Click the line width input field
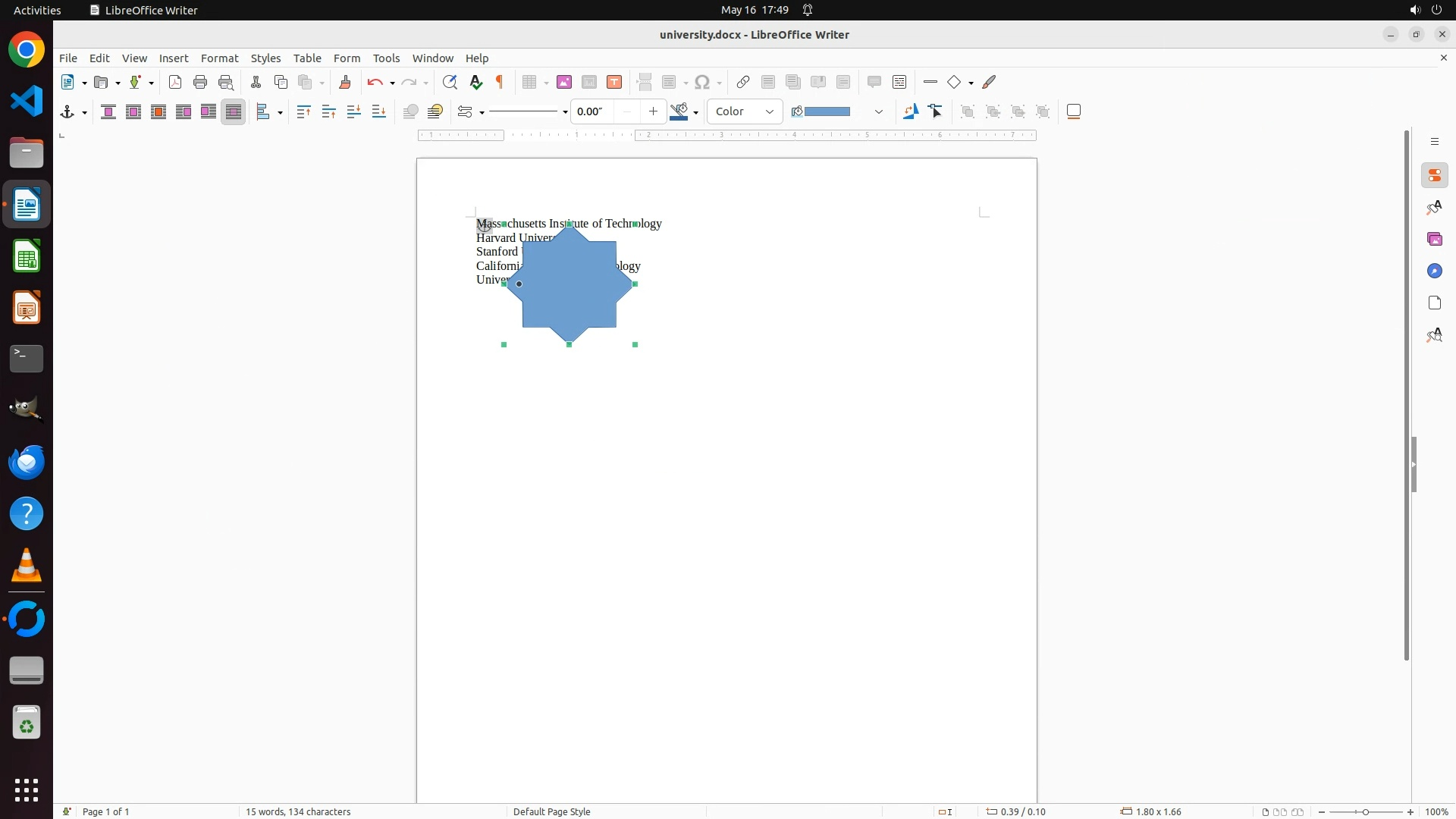Screen dimensions: 1456x819 point(593,112)
